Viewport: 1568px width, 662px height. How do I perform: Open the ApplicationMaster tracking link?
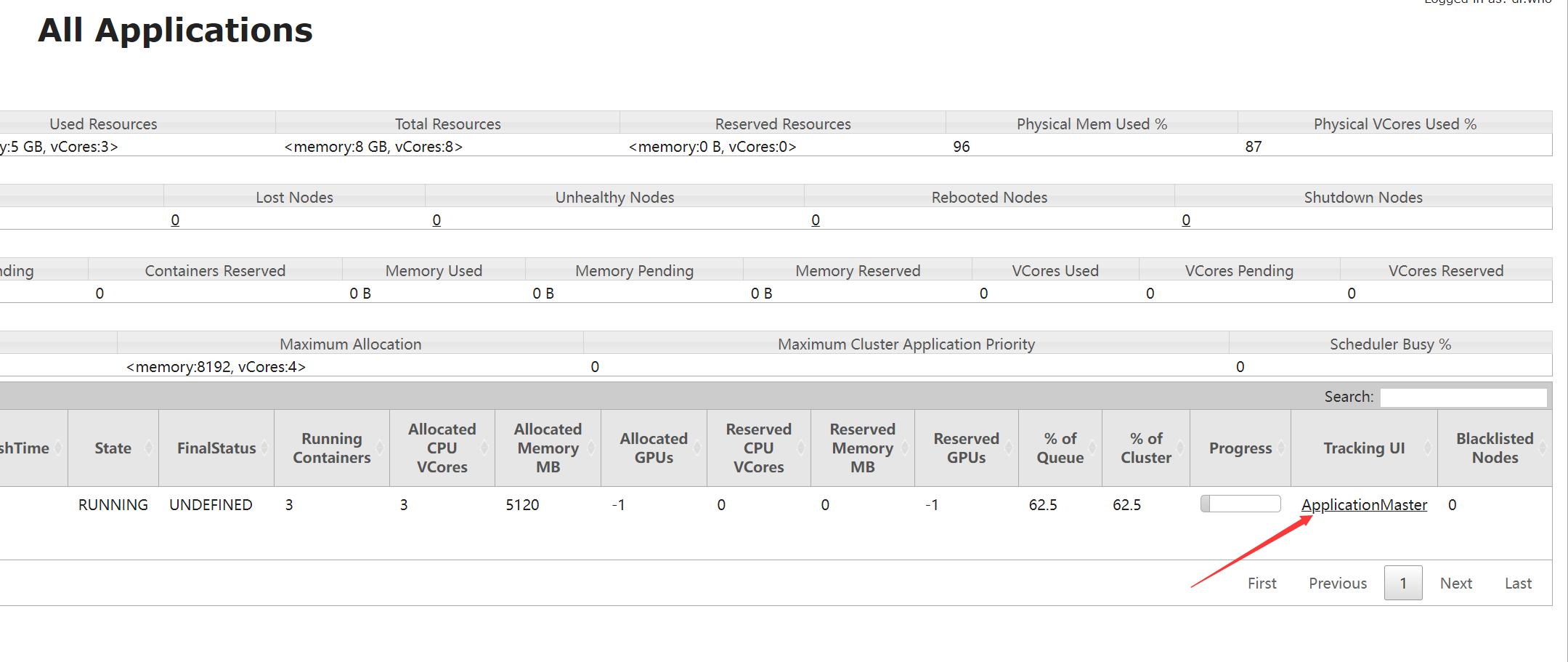tap(1364, 505)
